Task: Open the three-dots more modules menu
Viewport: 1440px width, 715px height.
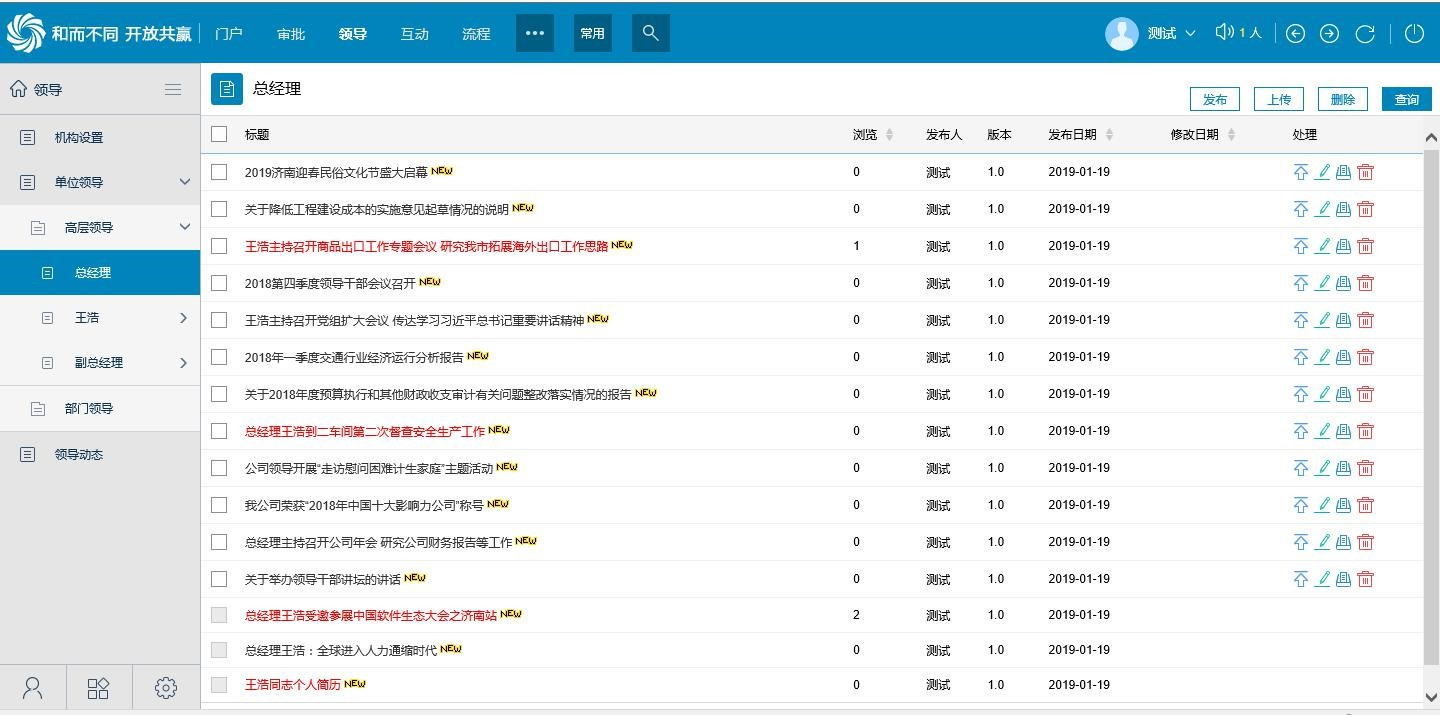Action: (x=535, y=33)
